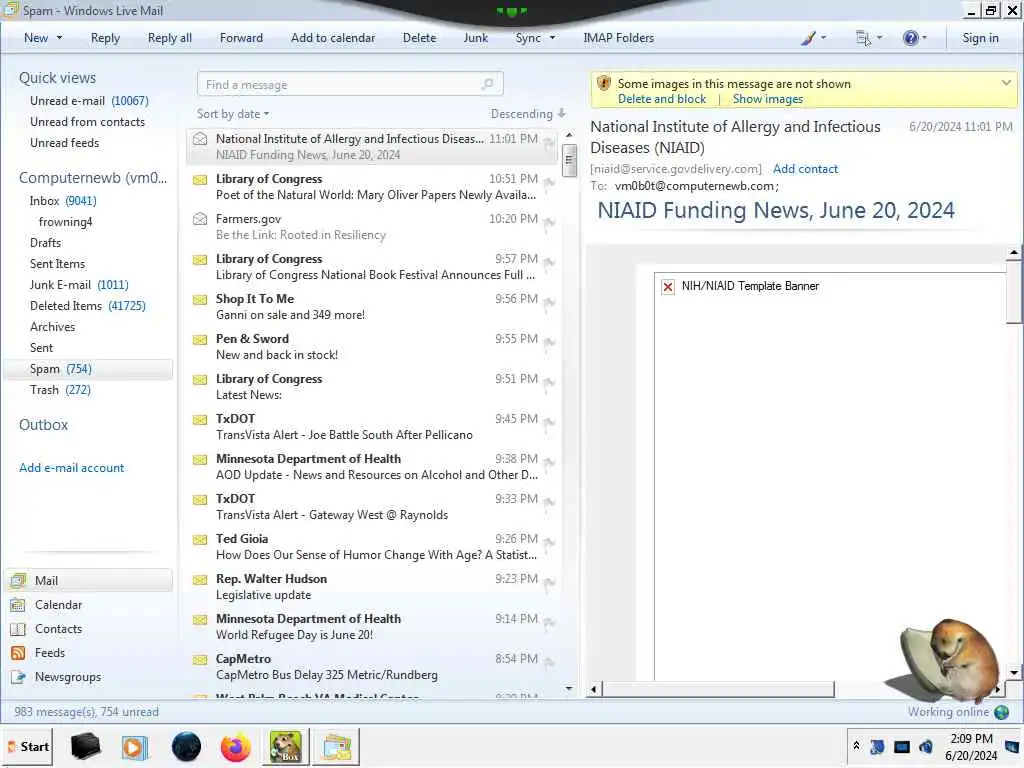Open the paintbrush icon dropdown arrow
1024x768 pixels.
(823, 38)
